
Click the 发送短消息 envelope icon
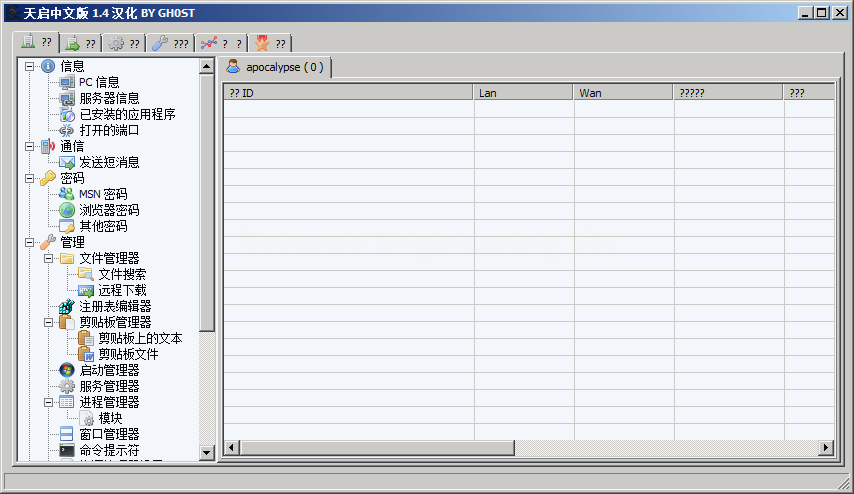pos(67,162)
